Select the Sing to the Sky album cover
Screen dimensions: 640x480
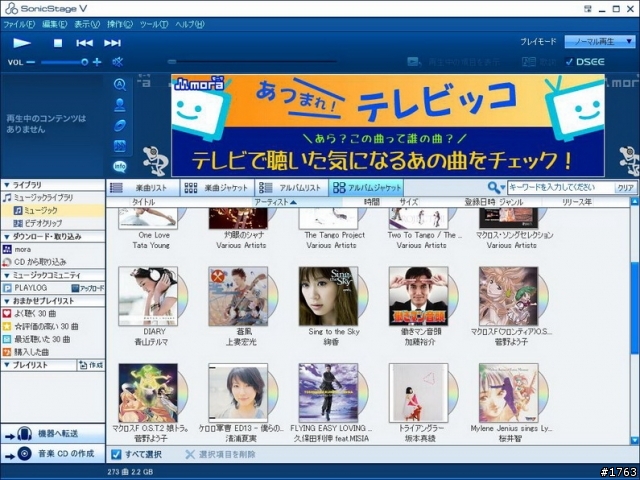click(329, 296)
